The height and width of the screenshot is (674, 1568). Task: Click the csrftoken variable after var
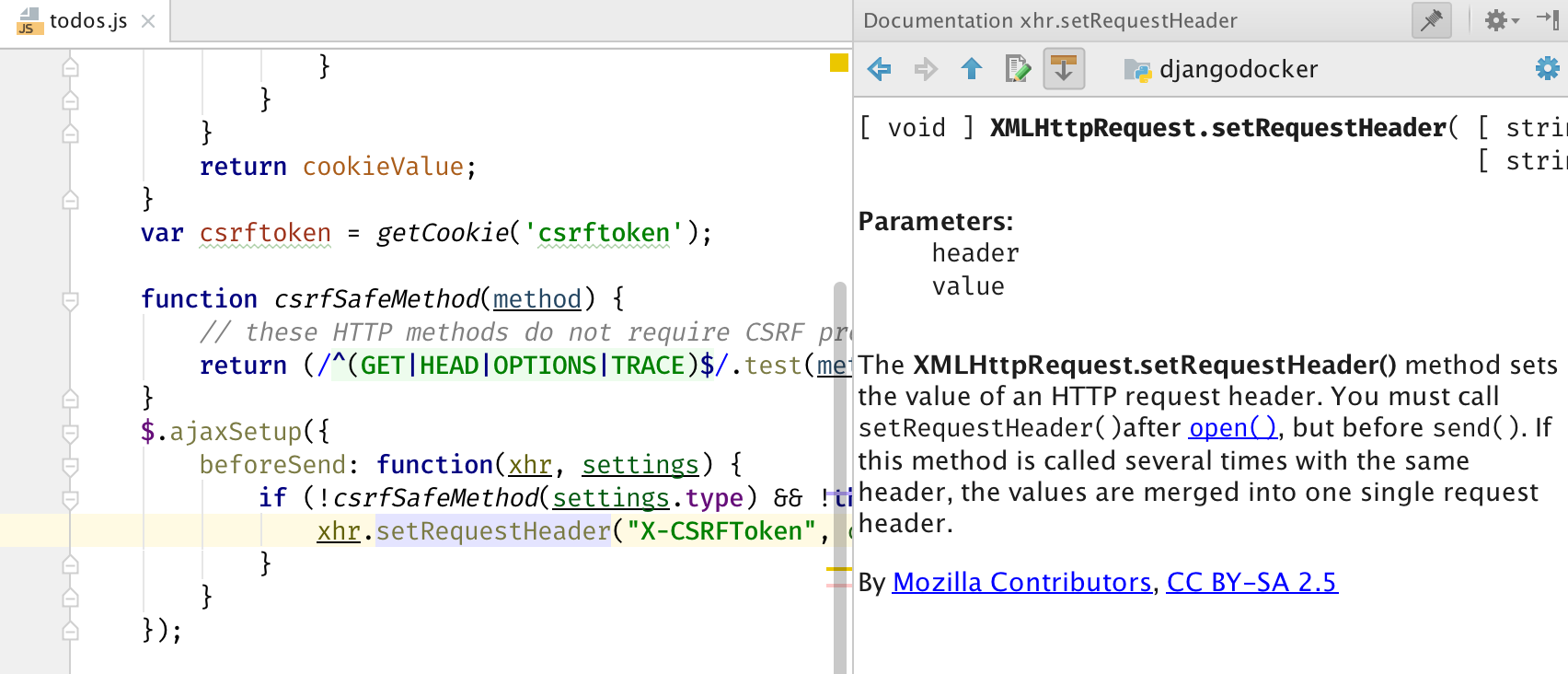[265, 233]
